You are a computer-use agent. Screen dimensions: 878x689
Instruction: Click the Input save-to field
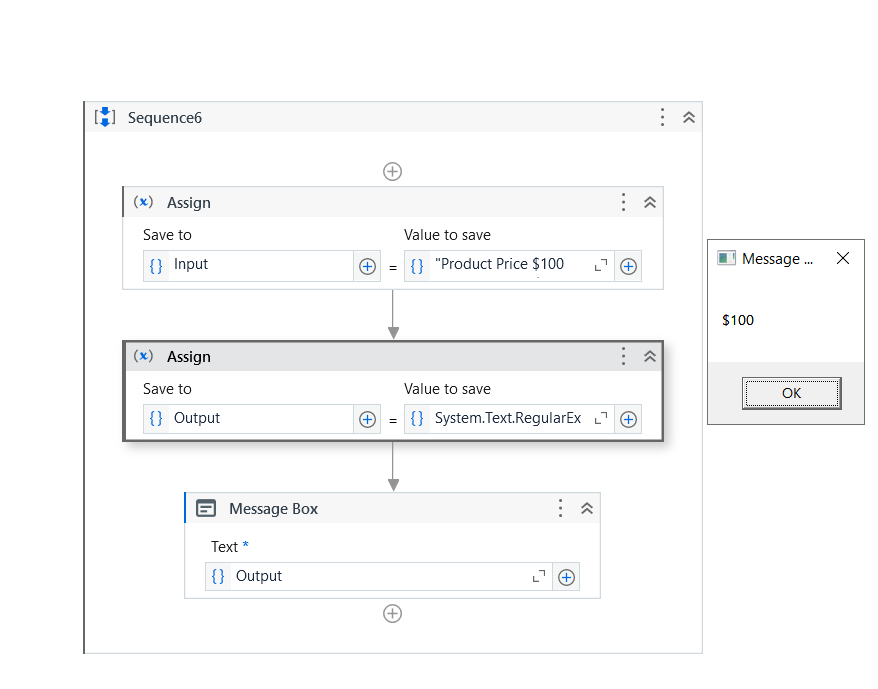(258, 265)
